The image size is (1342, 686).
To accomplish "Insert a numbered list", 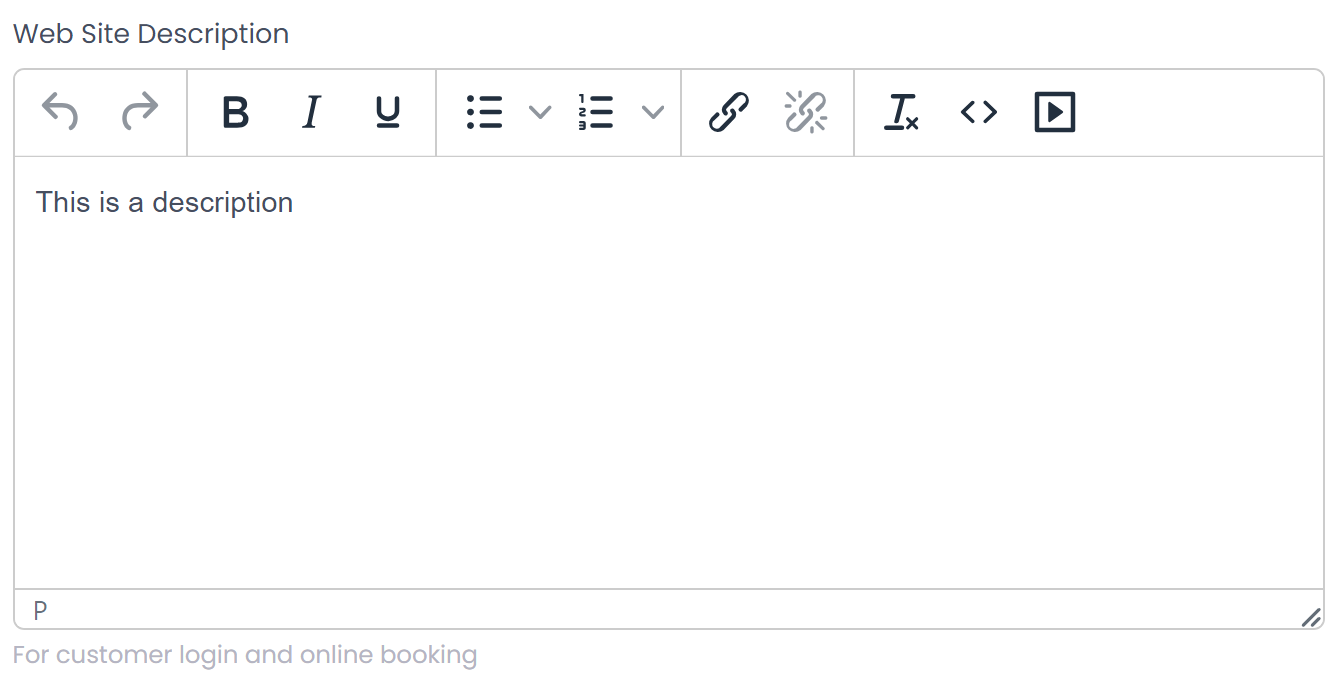I will click(597, 112).
